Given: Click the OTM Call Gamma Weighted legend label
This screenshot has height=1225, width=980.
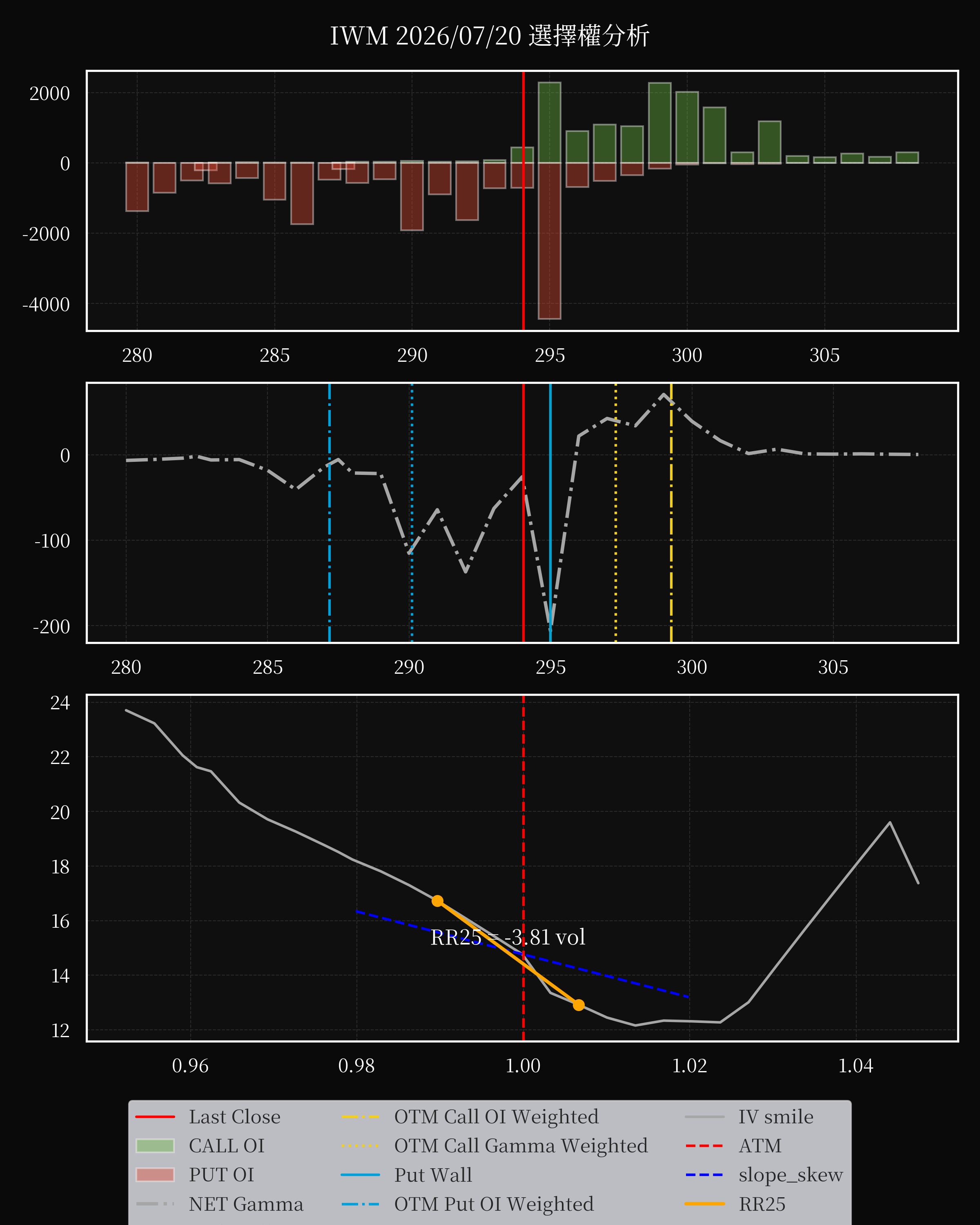Looking at the screenshot, I should coord(521,1146).
